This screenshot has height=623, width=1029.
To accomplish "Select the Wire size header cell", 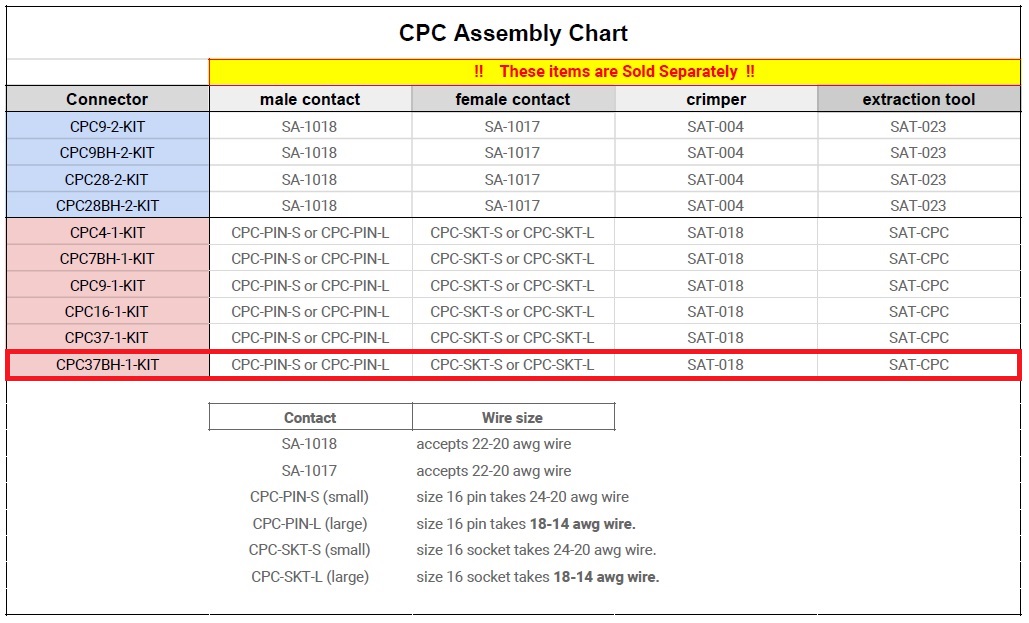I will (x=512, y=418).
